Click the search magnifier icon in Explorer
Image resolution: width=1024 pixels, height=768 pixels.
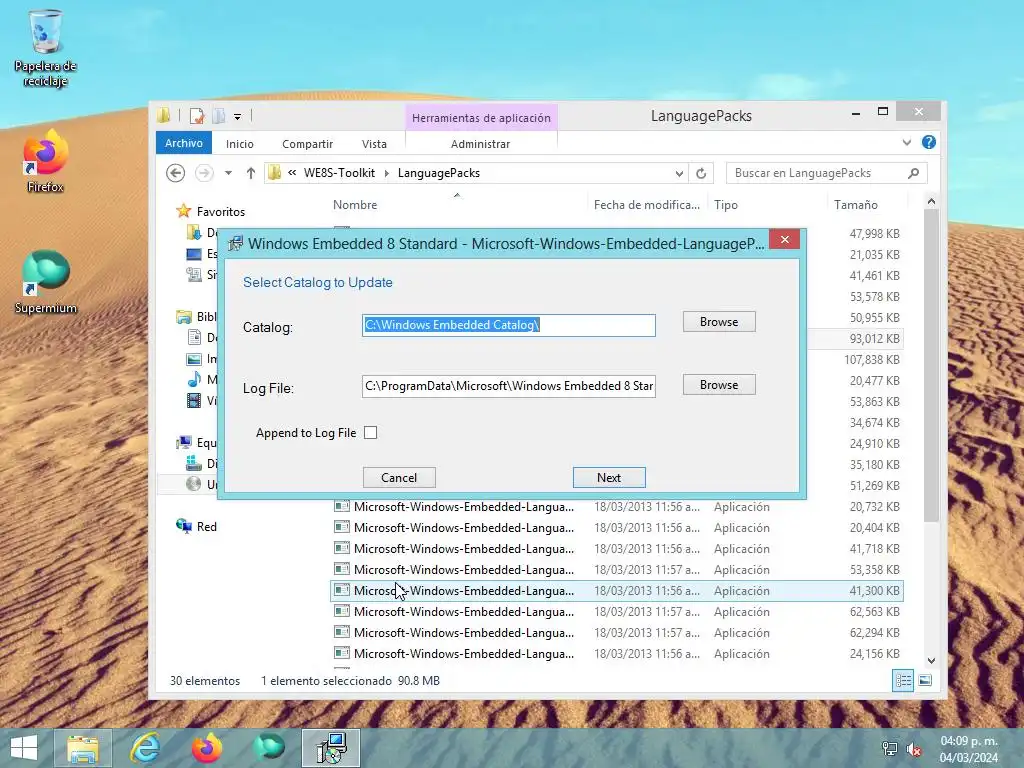tap(913, 173)
